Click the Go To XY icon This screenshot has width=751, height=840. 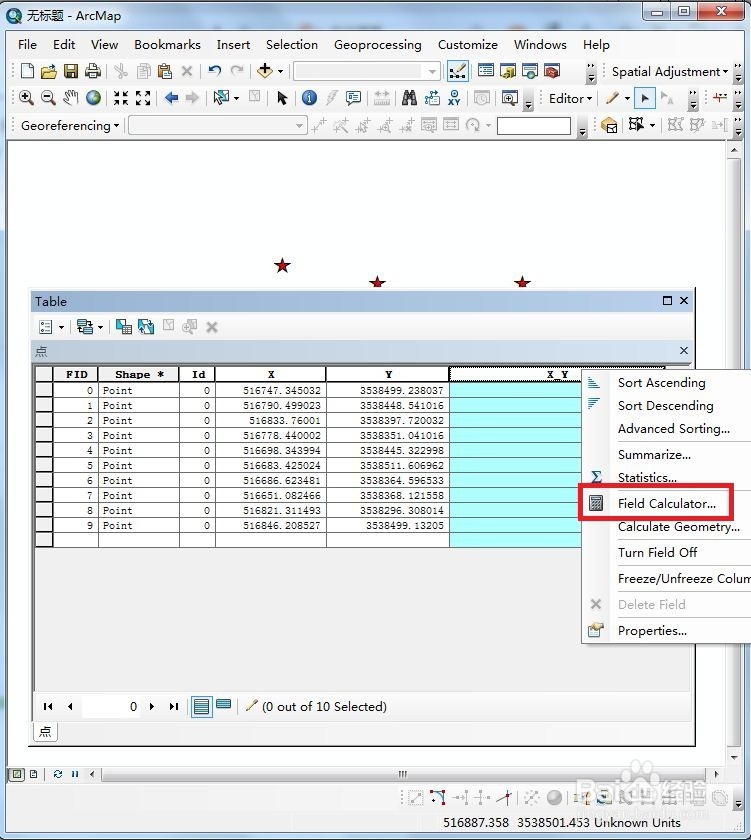coord(454,98)
